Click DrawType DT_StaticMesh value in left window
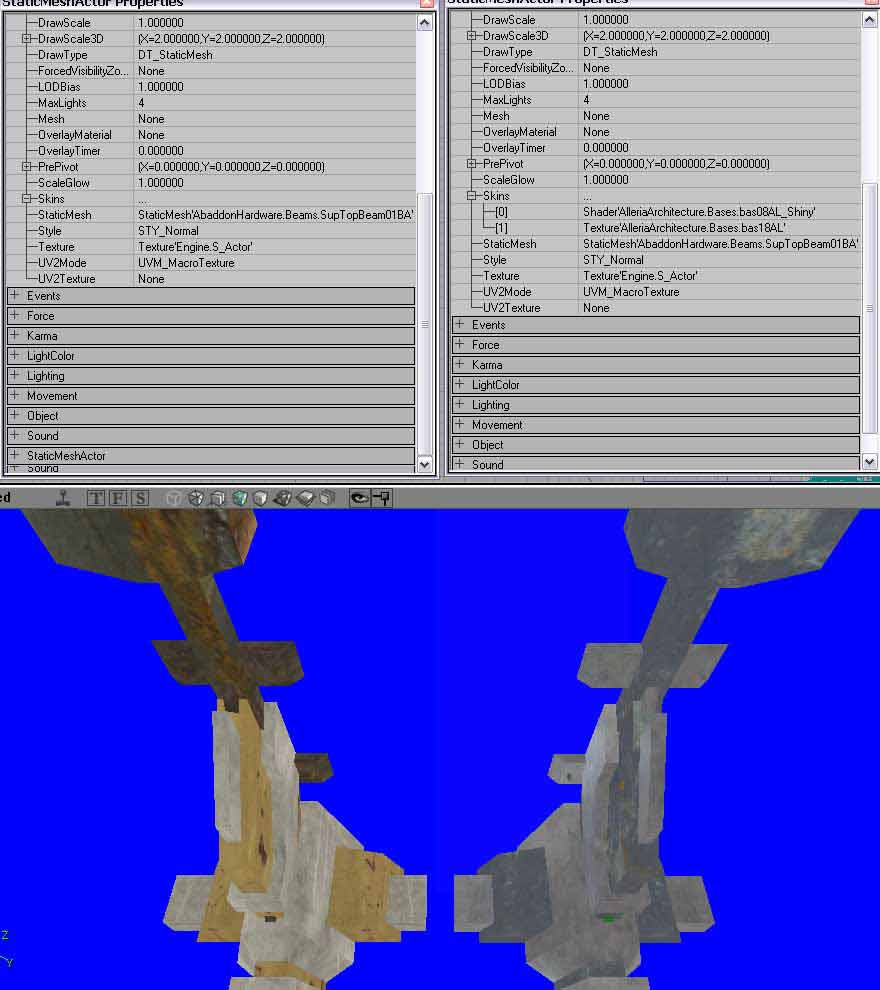Screen dimensions: 880x990 tap(175, 55)
